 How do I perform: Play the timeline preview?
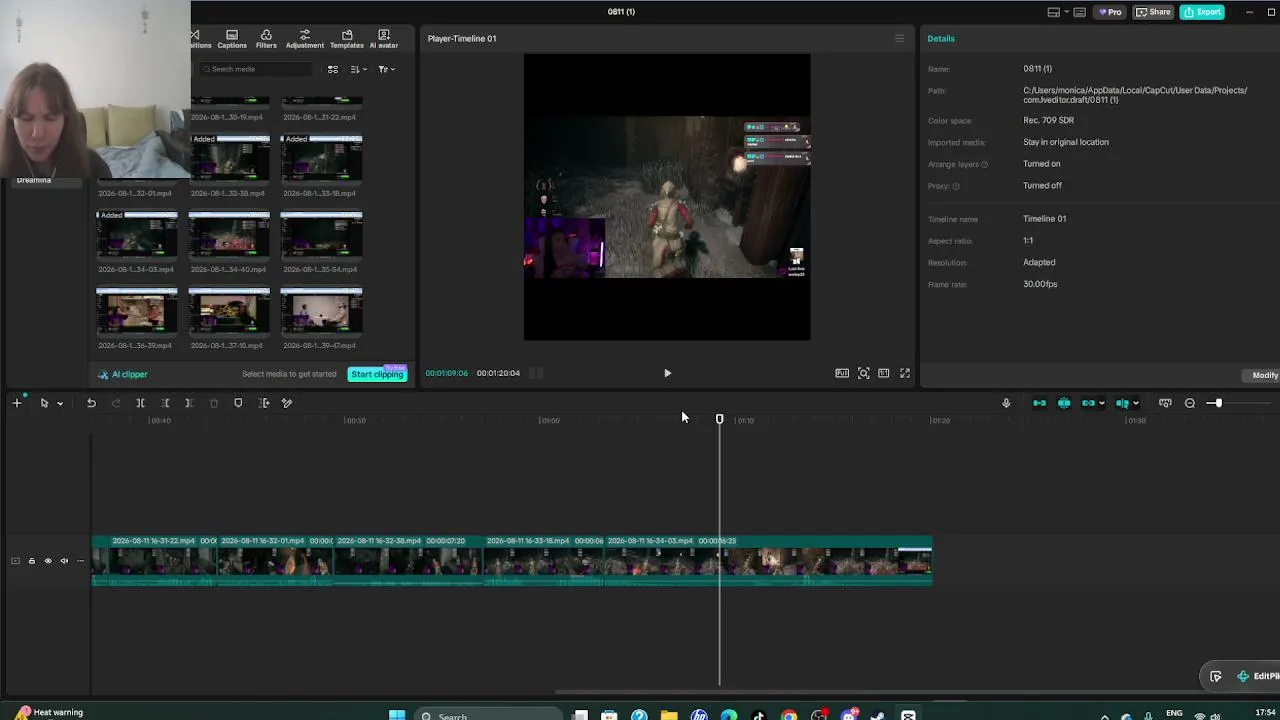(667, 373)
